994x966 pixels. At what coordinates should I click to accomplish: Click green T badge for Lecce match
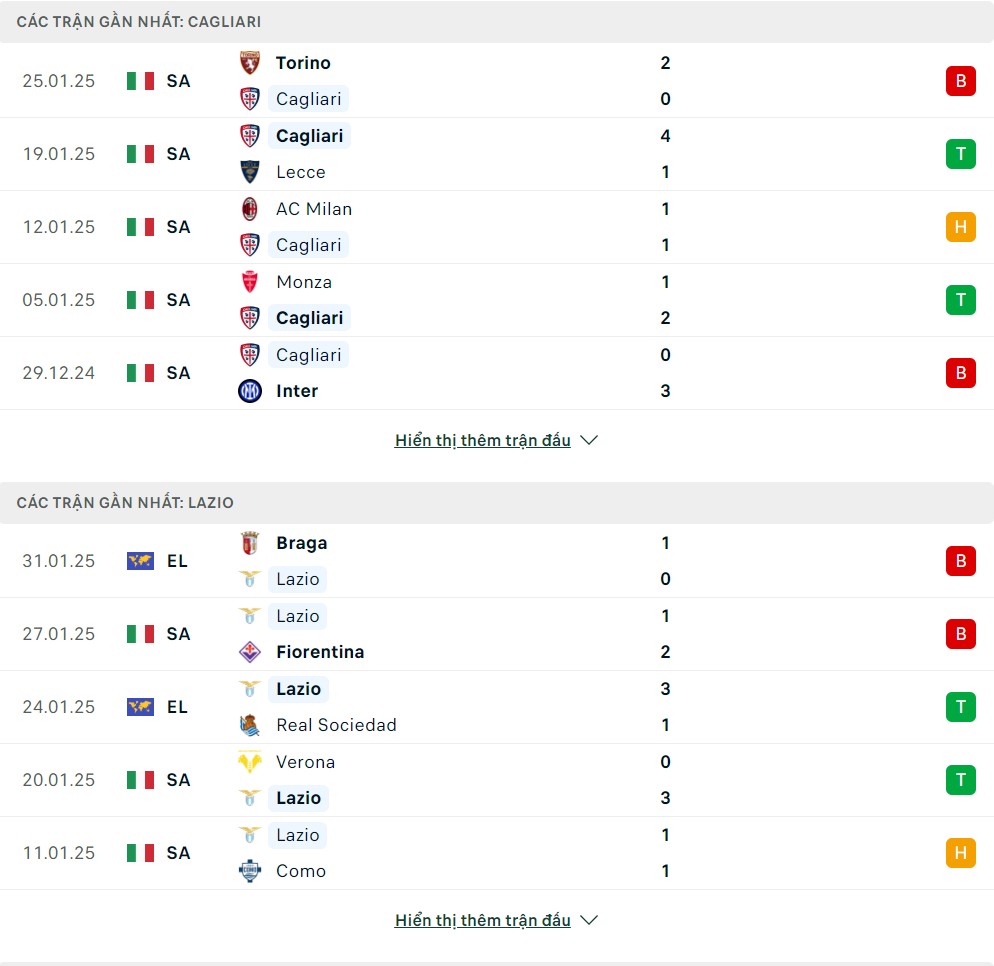click(x=960, y=154)
